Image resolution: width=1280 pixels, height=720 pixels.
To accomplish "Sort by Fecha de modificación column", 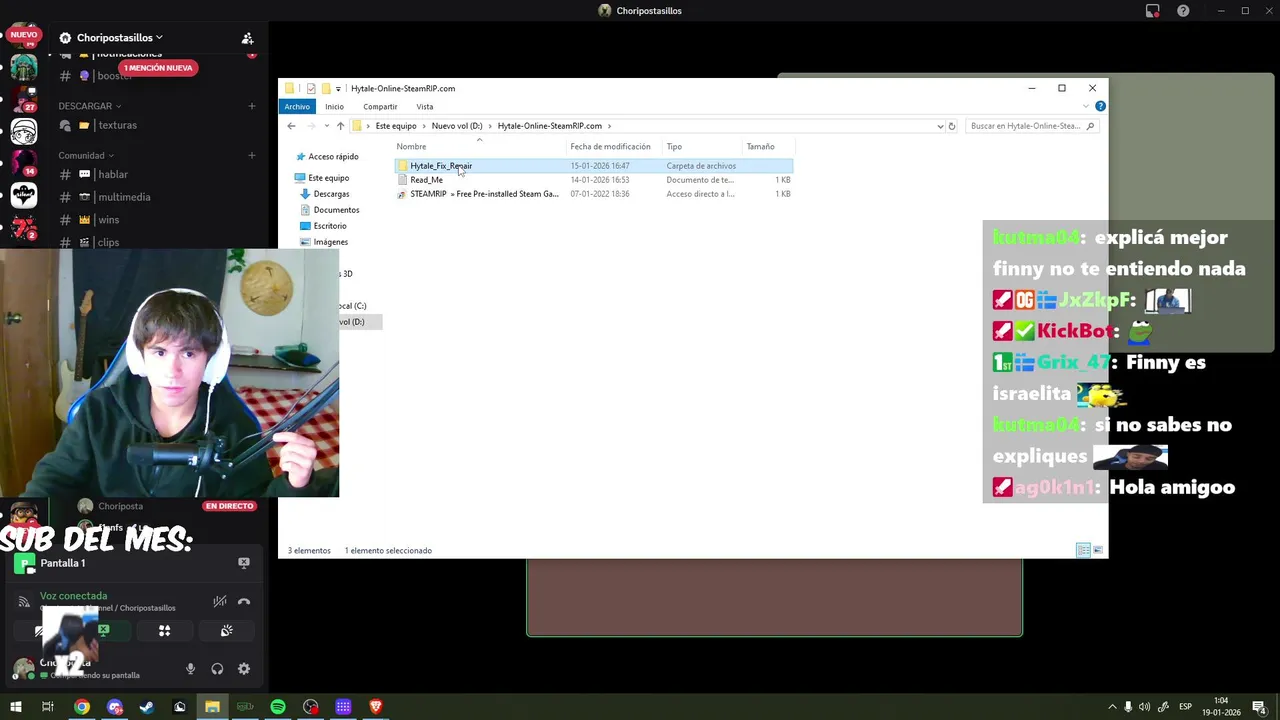I will pyautogui.click(x=610, y=147).
